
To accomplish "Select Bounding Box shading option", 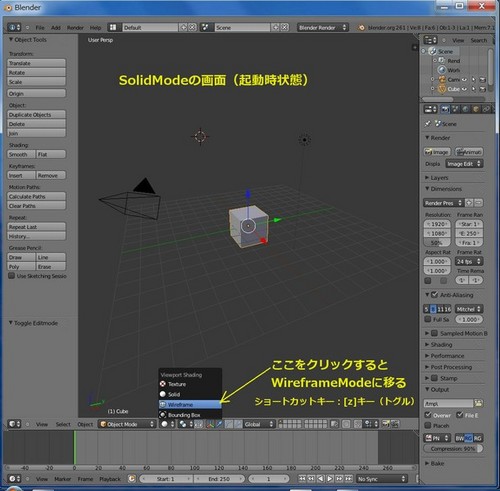I will pyautogui.click(x=190, y=415).
